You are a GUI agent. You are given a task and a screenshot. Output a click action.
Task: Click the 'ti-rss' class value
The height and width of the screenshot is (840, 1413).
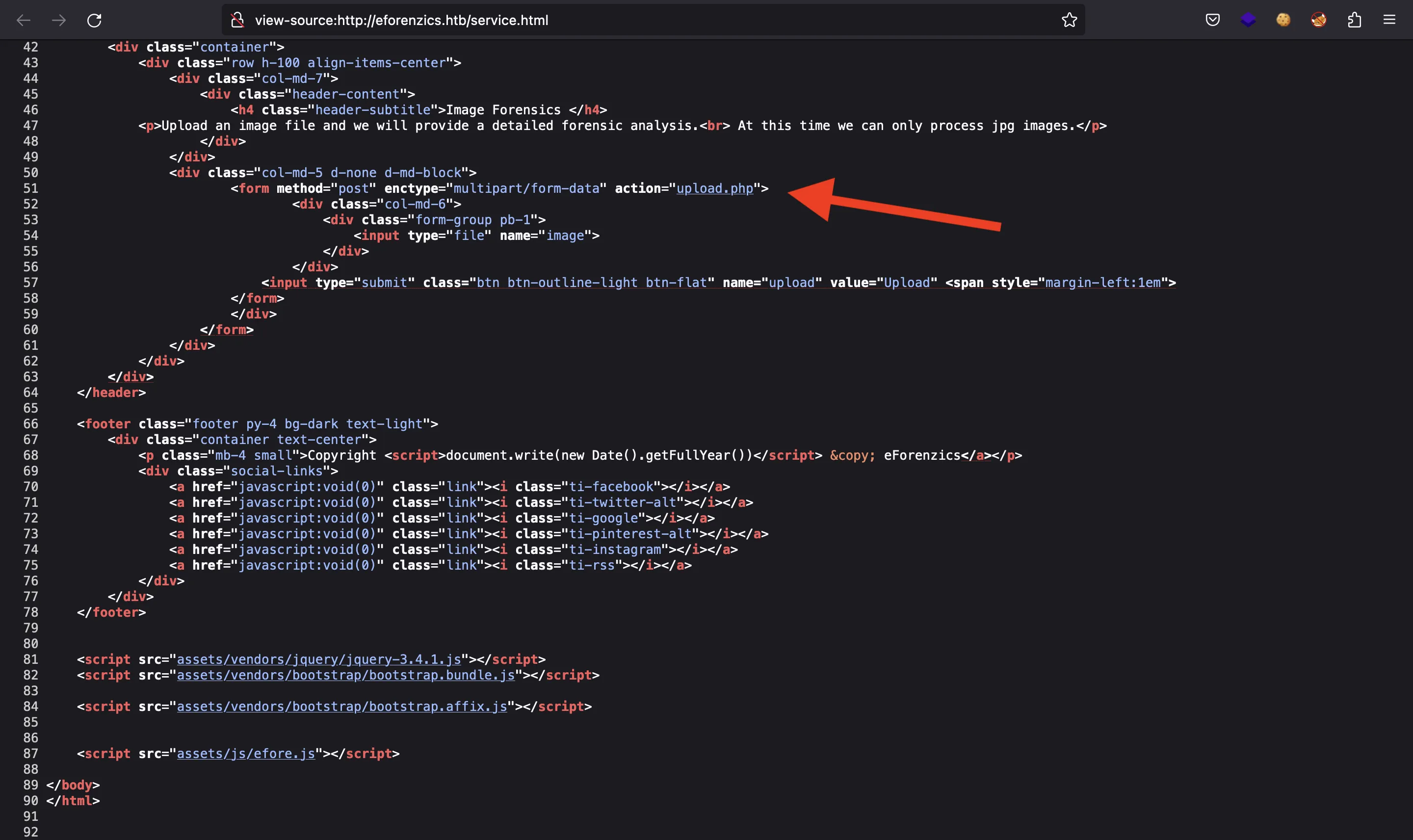pyautogui.click(x=593, y=565)
